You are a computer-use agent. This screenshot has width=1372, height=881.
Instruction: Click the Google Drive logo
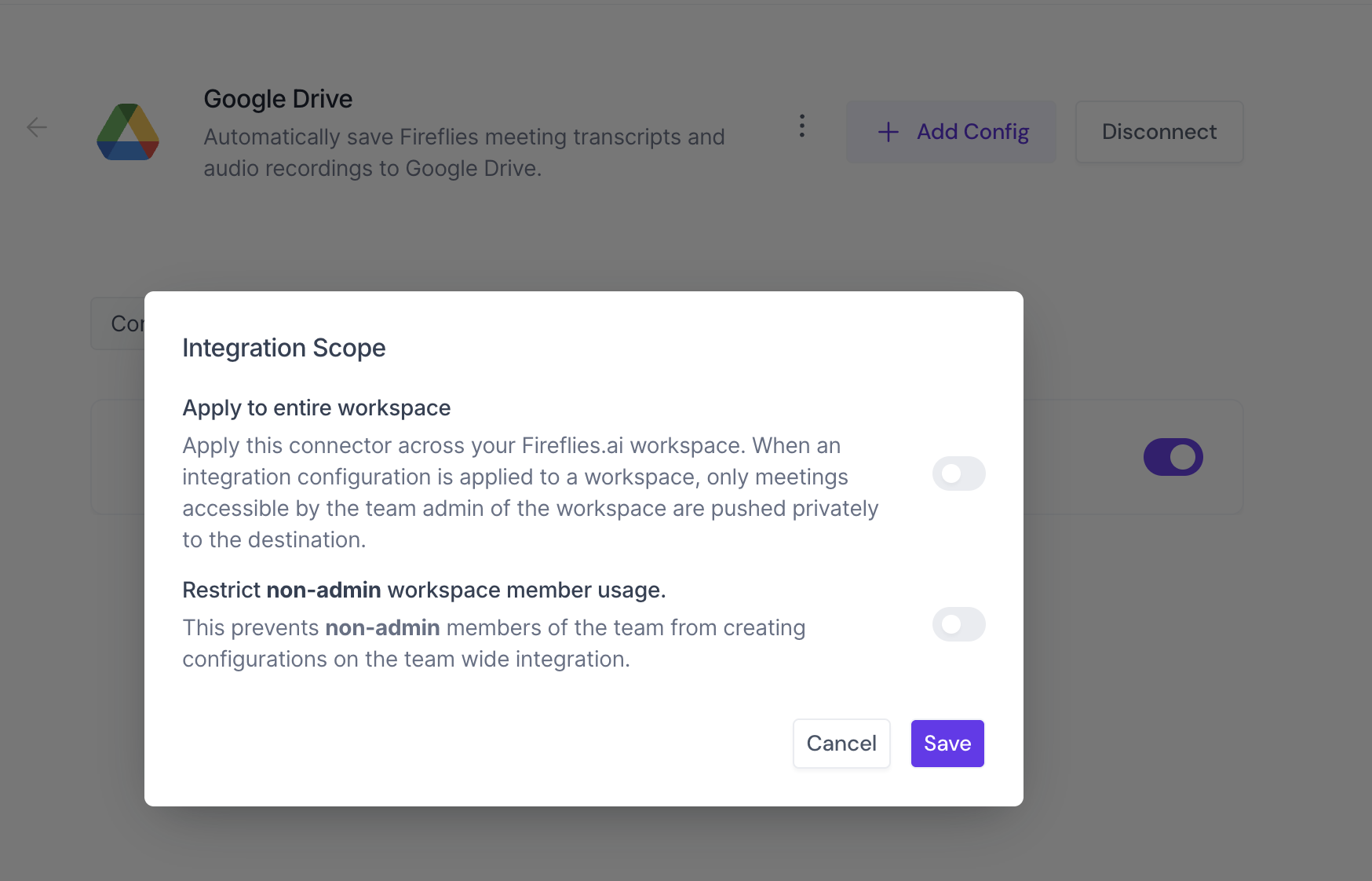pyautogui.click(x=128, y=132)
